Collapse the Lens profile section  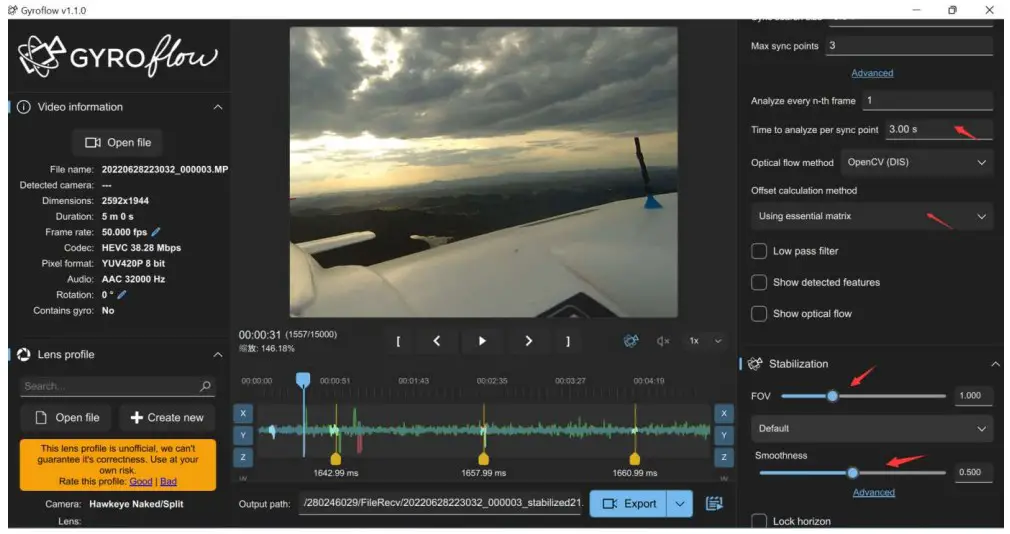[218, 354]
